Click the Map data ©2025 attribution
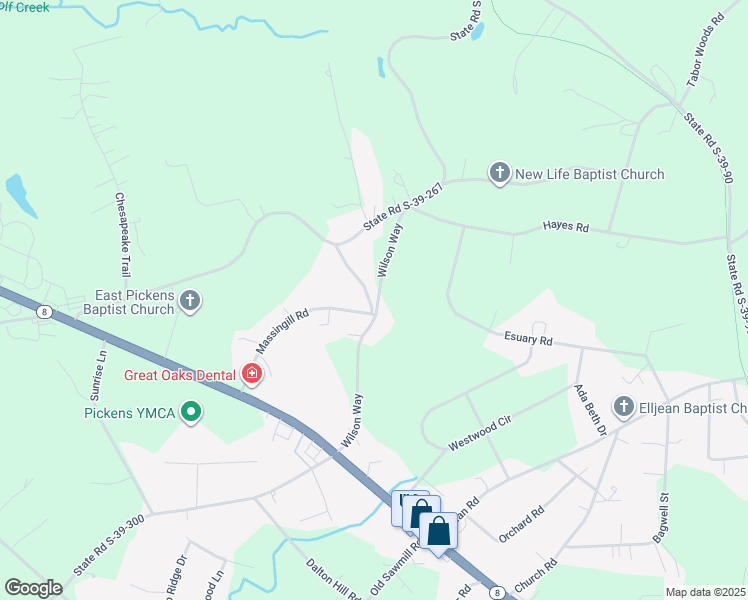Image resolution: width=748 pixels, height=600 pixels. point(706,592)
